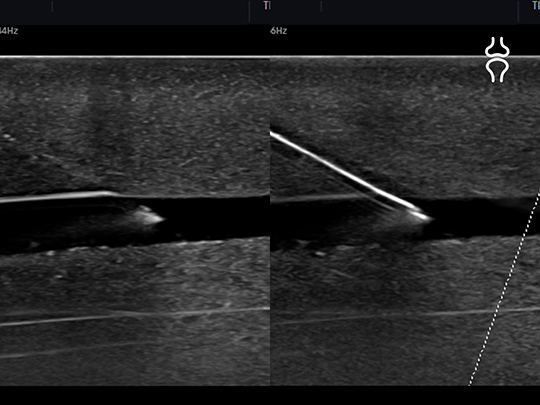The width and height of the screenshot is (540, 405).
Task: Click the divider between the two ultrasound panes
Action: coord(270,220)
